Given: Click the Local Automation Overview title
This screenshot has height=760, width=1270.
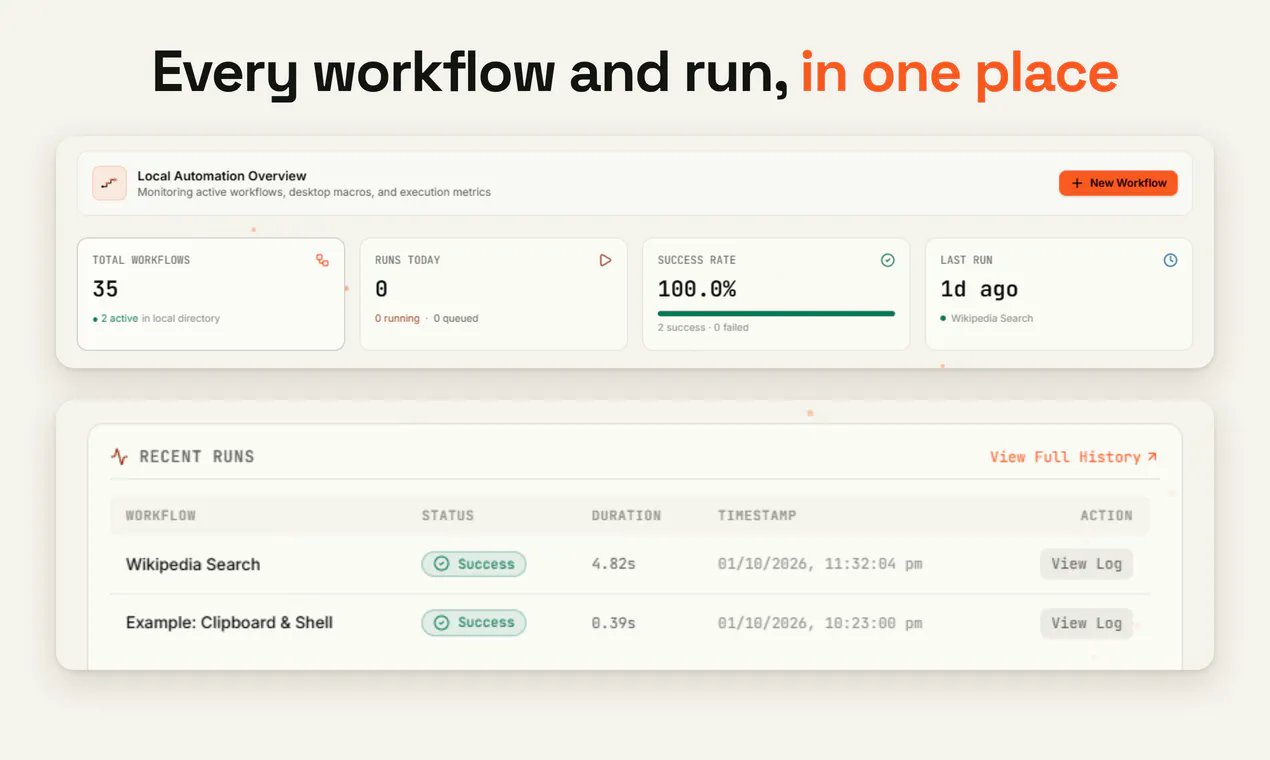Looking at the screenshot, I should point(222,176).
